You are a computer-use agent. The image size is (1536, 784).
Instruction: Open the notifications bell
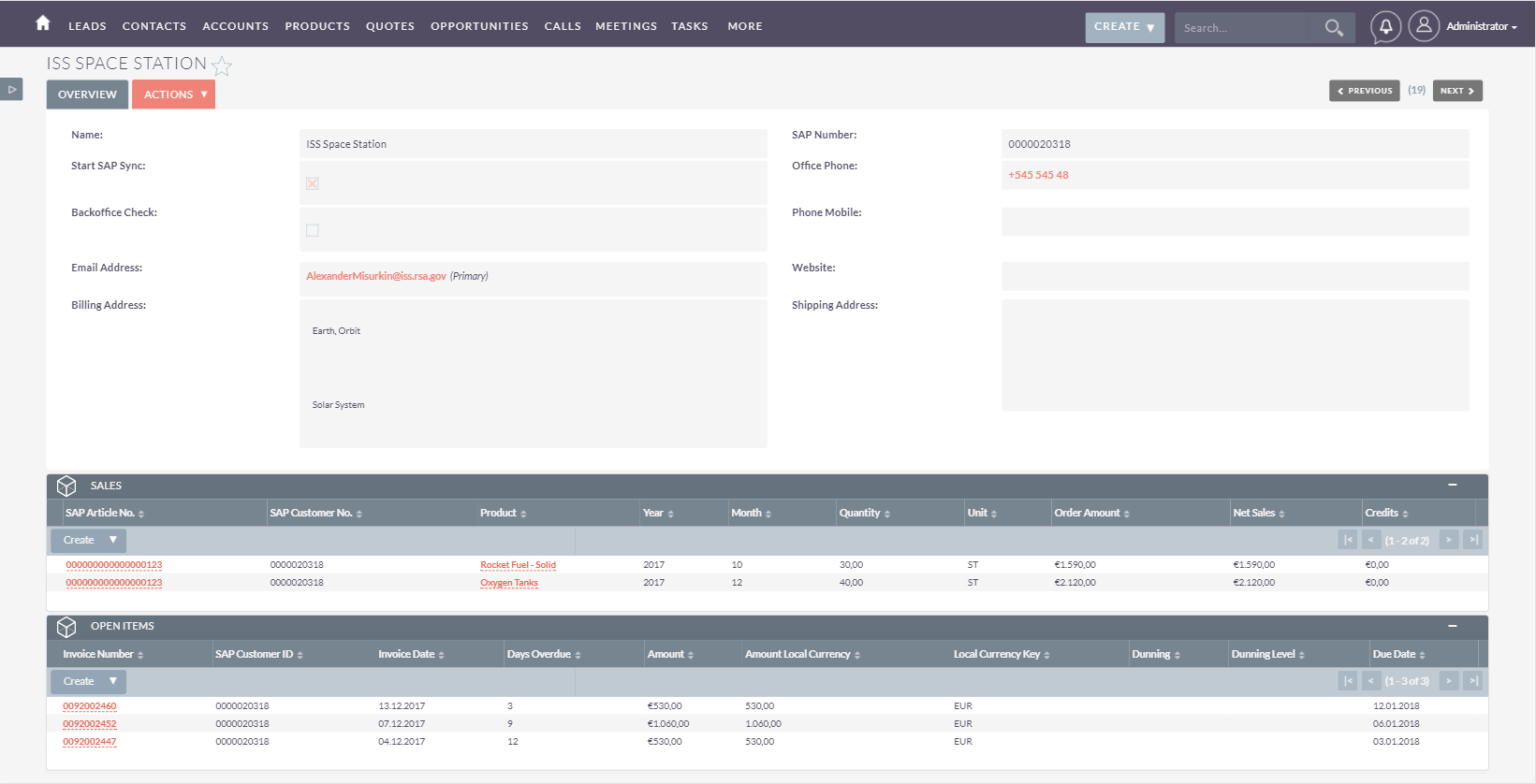click(1385, 26)
